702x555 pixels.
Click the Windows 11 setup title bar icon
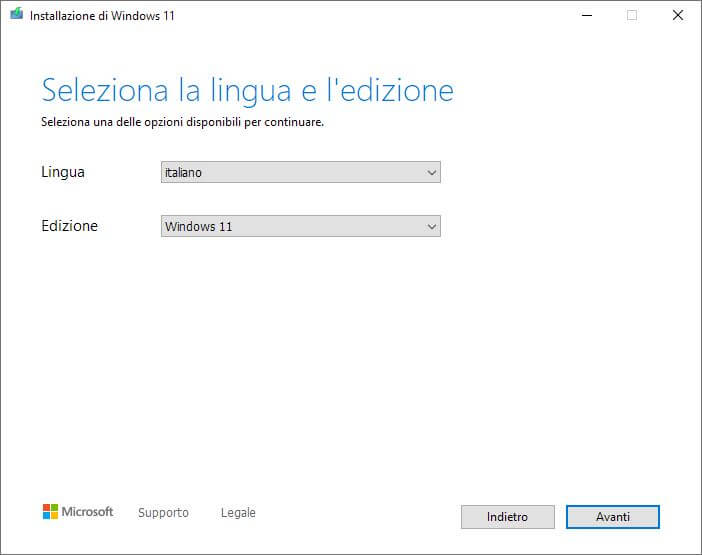pos(17,14)
